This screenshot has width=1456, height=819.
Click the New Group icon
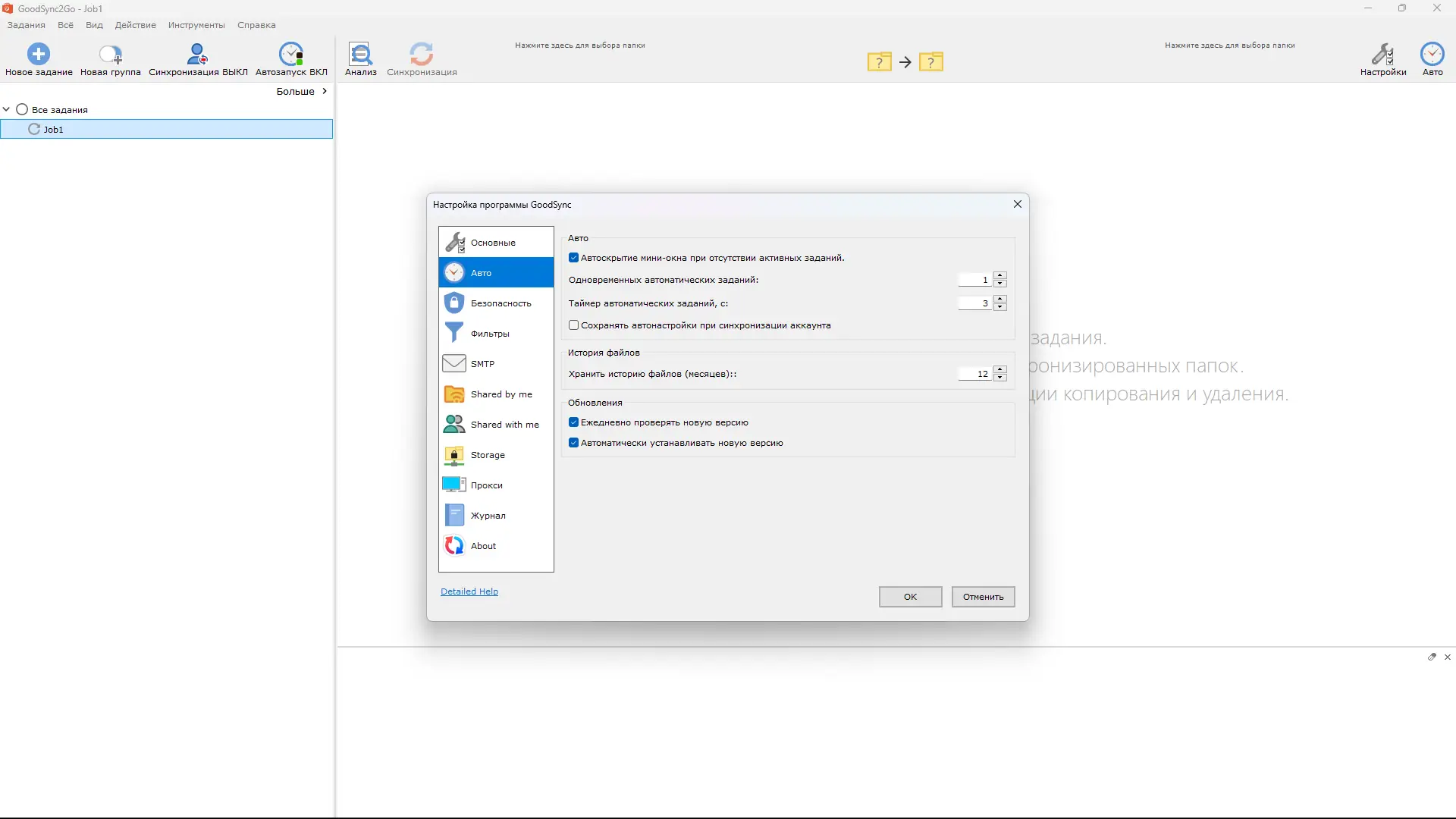tap(111, 54)
